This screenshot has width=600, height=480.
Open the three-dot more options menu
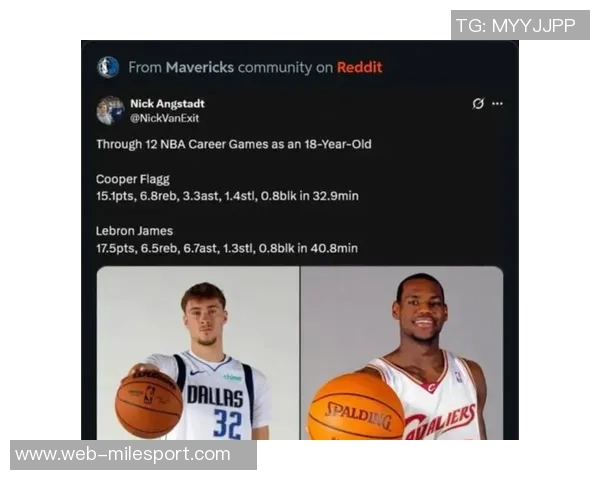point(497,103)
